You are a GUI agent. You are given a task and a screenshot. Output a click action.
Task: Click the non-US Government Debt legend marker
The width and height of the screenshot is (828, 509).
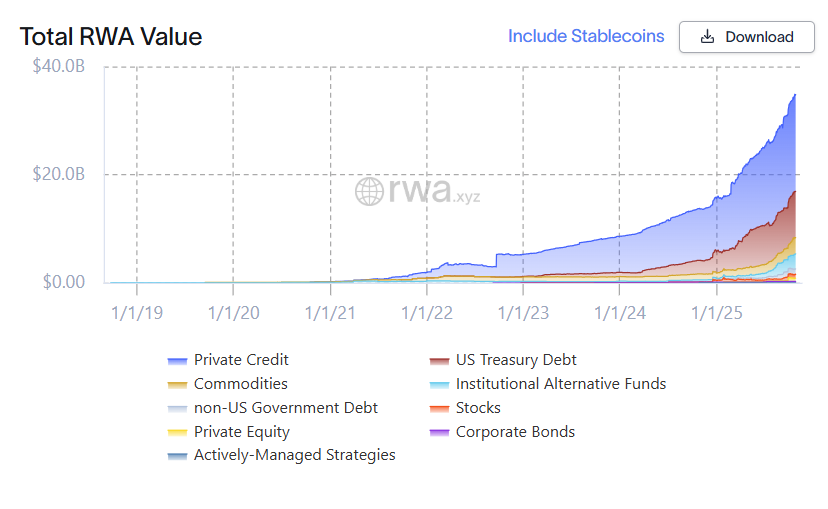tap(177, 409)
